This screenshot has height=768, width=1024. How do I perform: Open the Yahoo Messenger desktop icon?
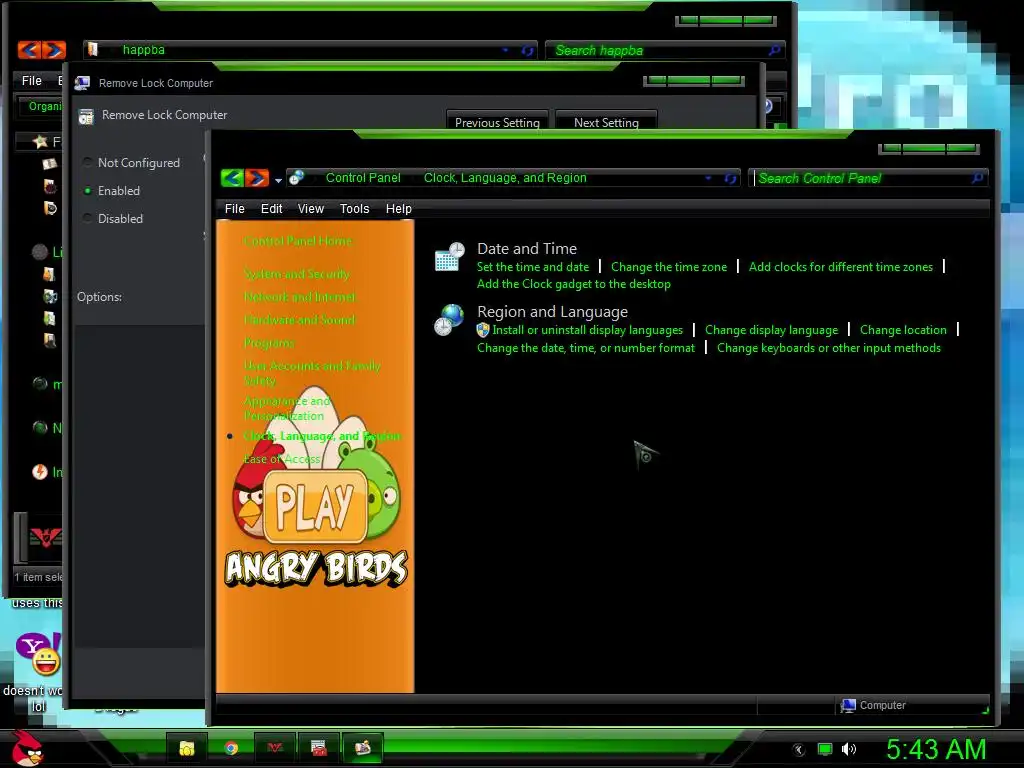(x=38, y=654)
